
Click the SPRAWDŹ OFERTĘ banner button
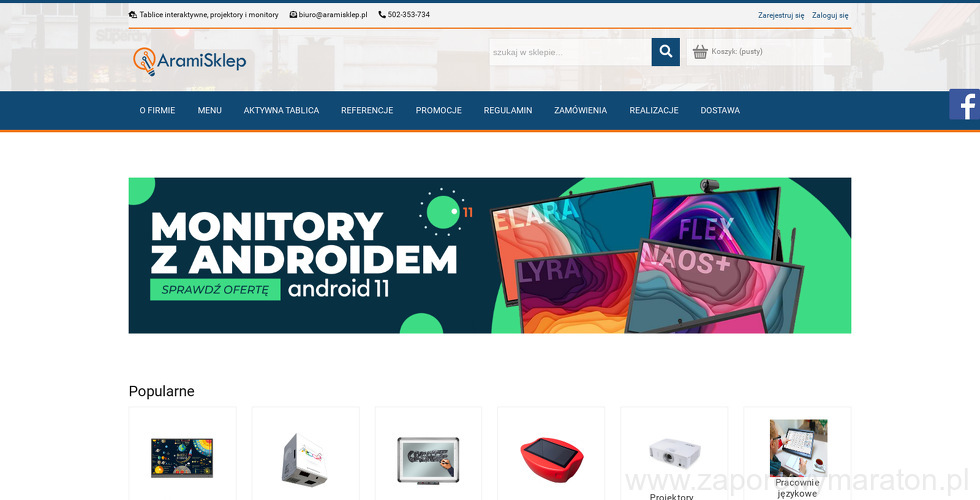coord(215,289)
